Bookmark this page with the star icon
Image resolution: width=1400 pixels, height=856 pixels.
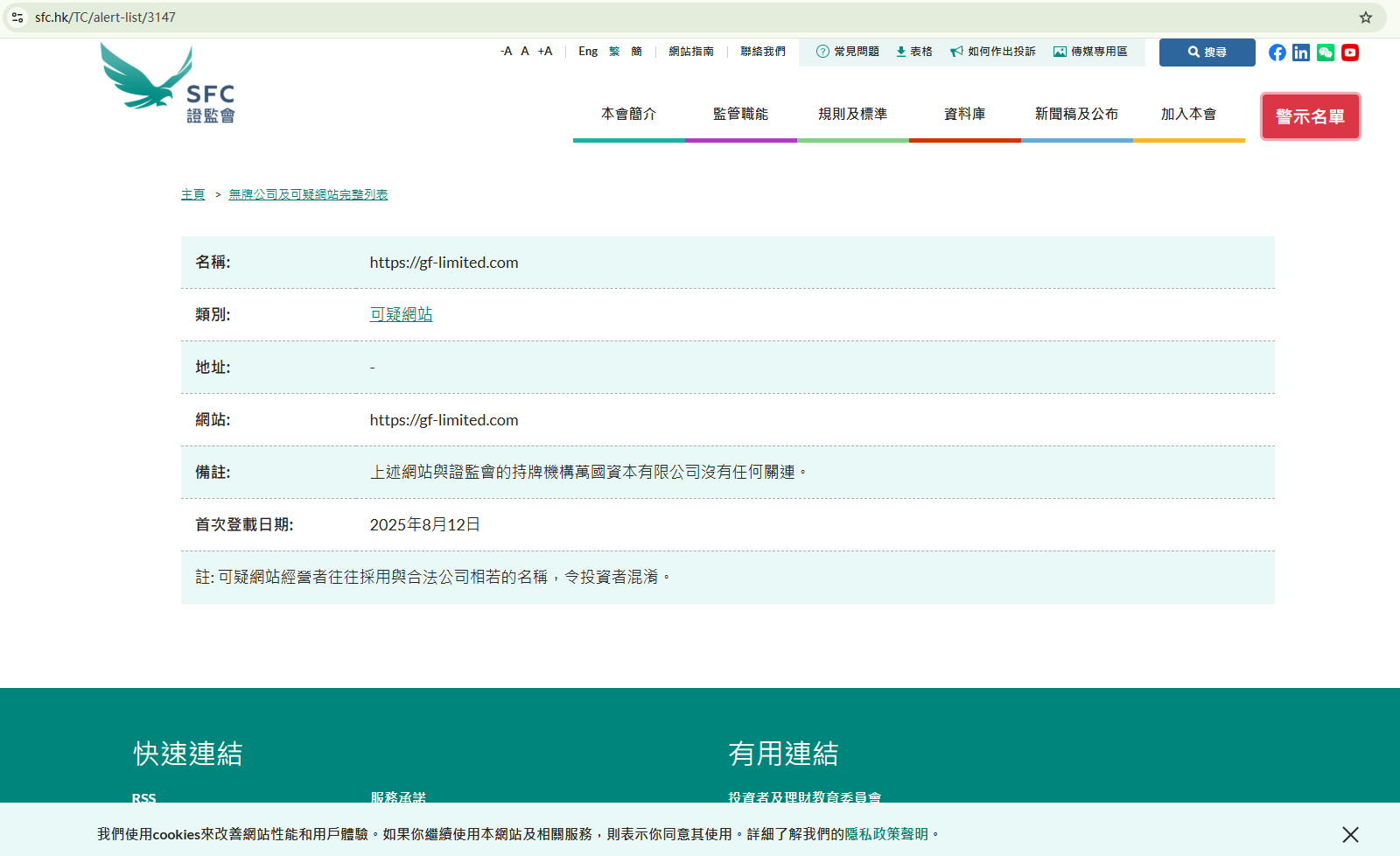[x=1365, y=18]
